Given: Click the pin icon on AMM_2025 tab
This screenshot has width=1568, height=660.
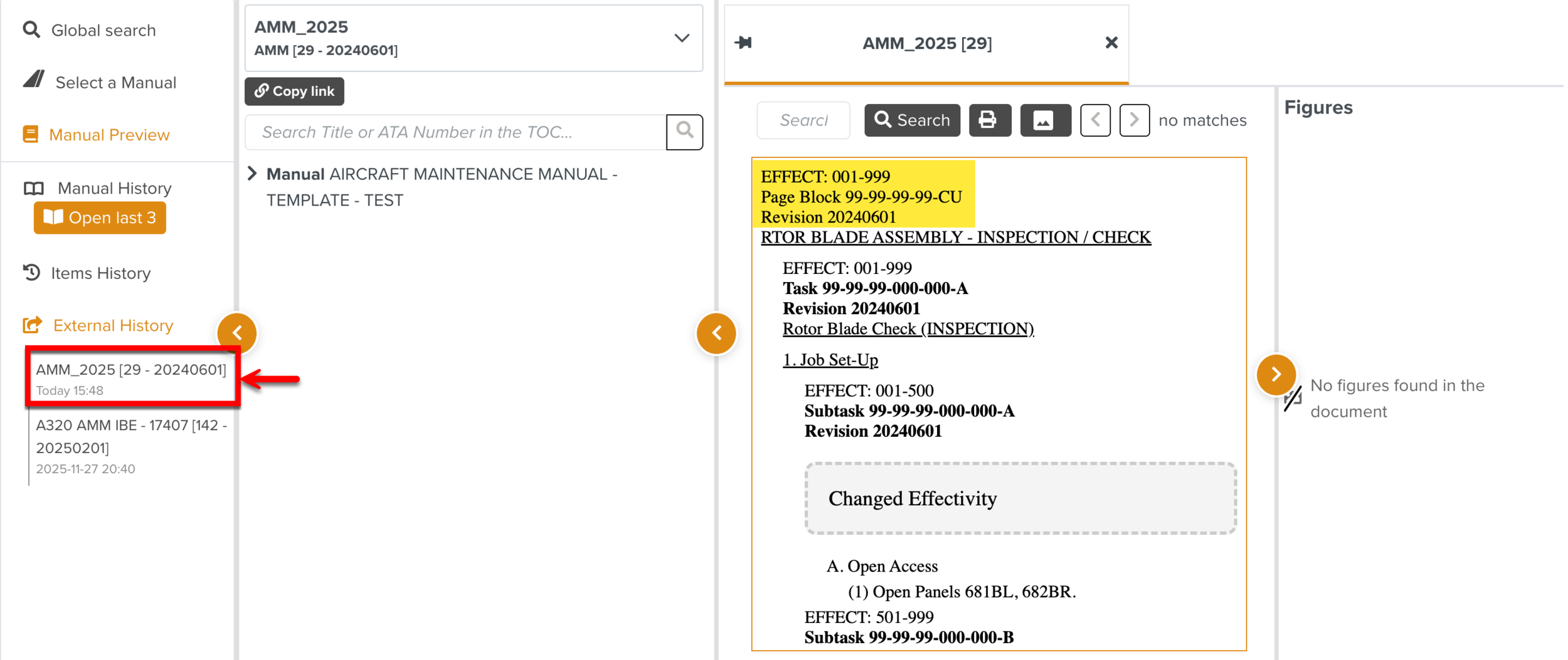Looking at the screenshot, I should tap(743, 43).
